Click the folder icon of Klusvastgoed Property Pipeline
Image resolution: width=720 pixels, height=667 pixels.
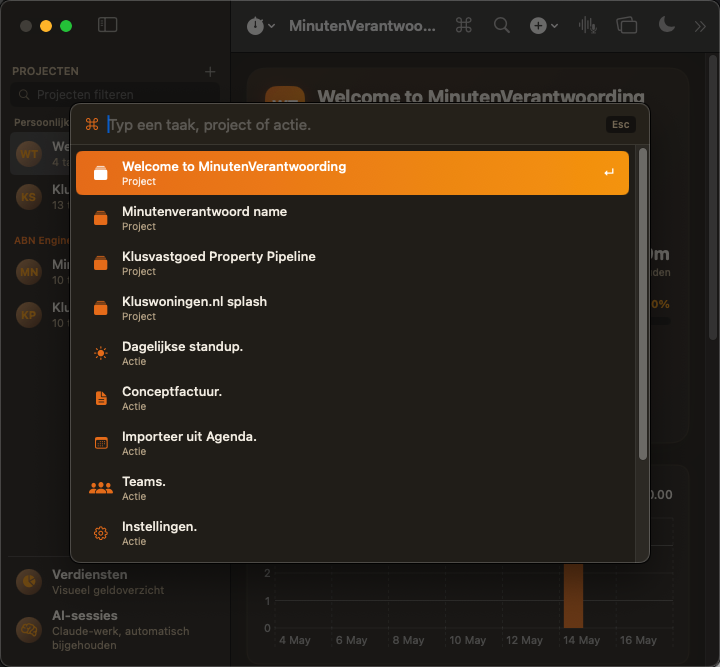pyautogui.click(x=101, y=263)
